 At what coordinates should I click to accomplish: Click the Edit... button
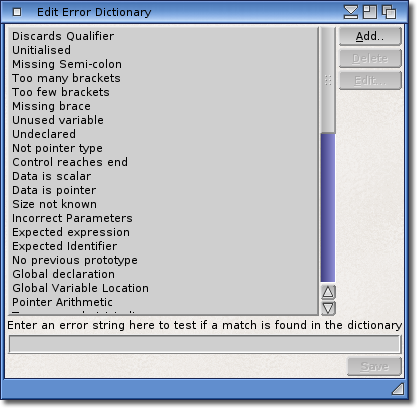point(370,80)
